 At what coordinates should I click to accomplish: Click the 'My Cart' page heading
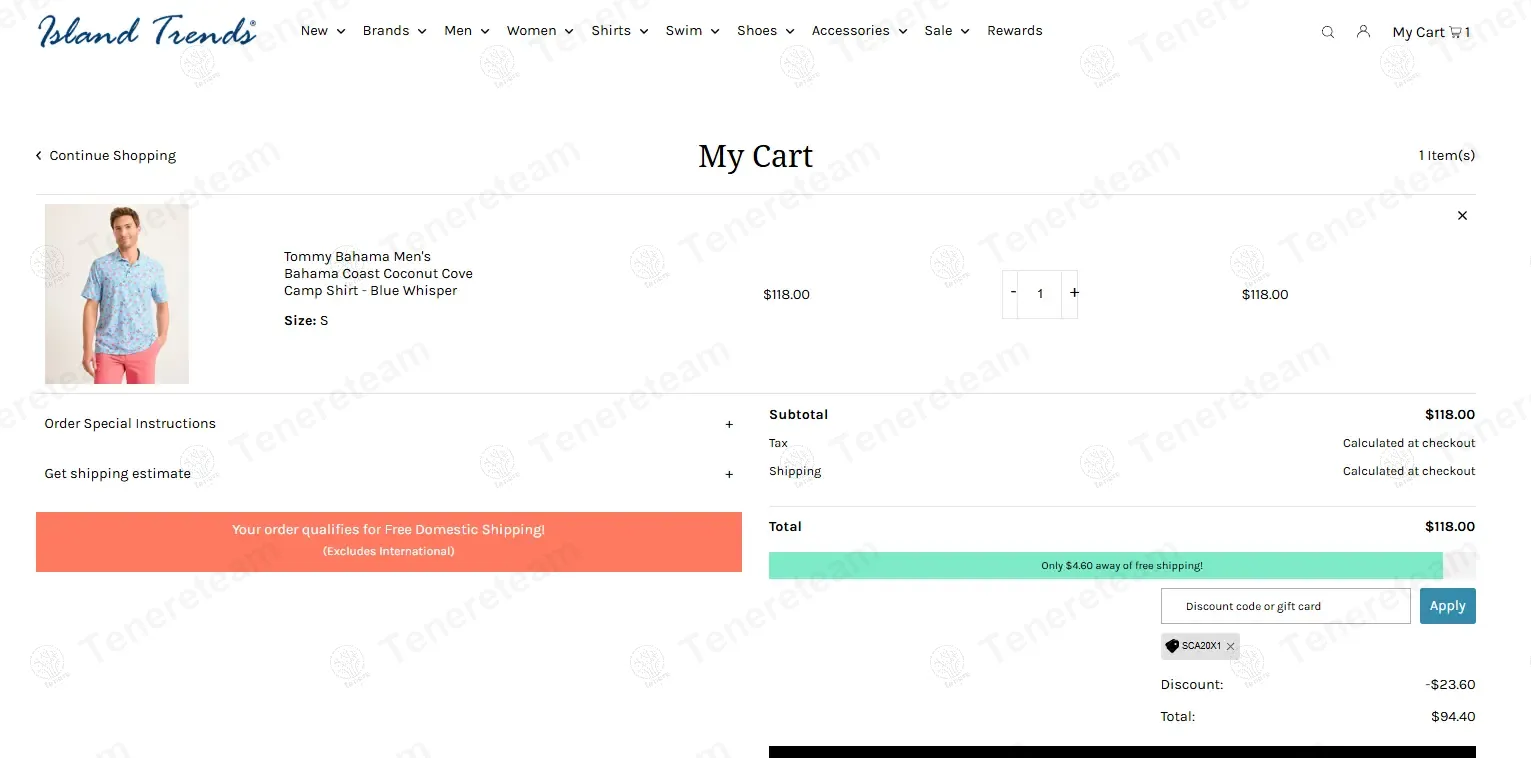tap(756, 157)
